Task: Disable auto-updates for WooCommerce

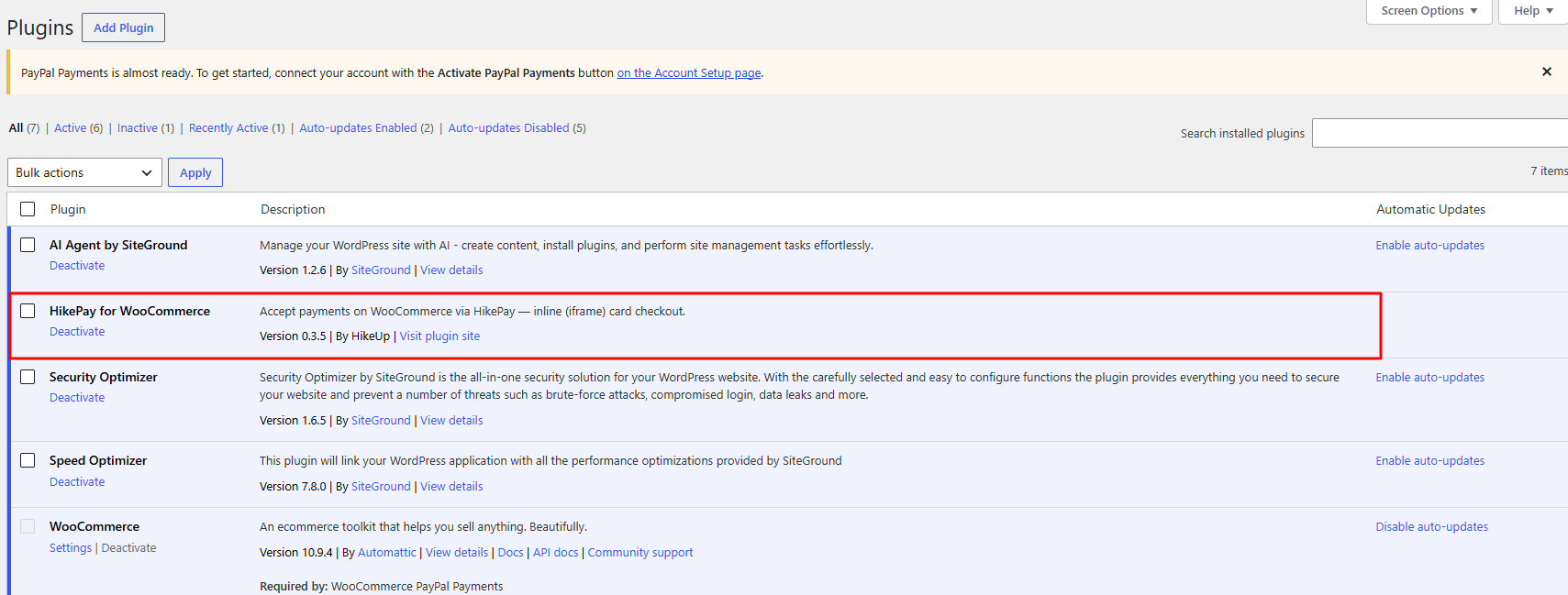Action: click(x=1431, y=527)
